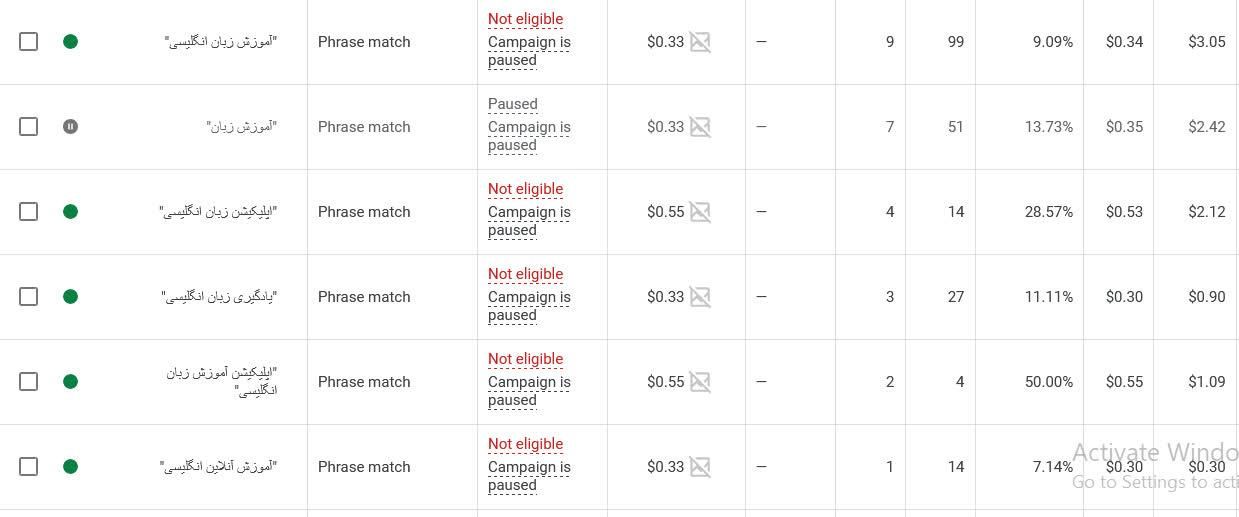
Task: Click the Paused status link
Action: pos(513,104)
